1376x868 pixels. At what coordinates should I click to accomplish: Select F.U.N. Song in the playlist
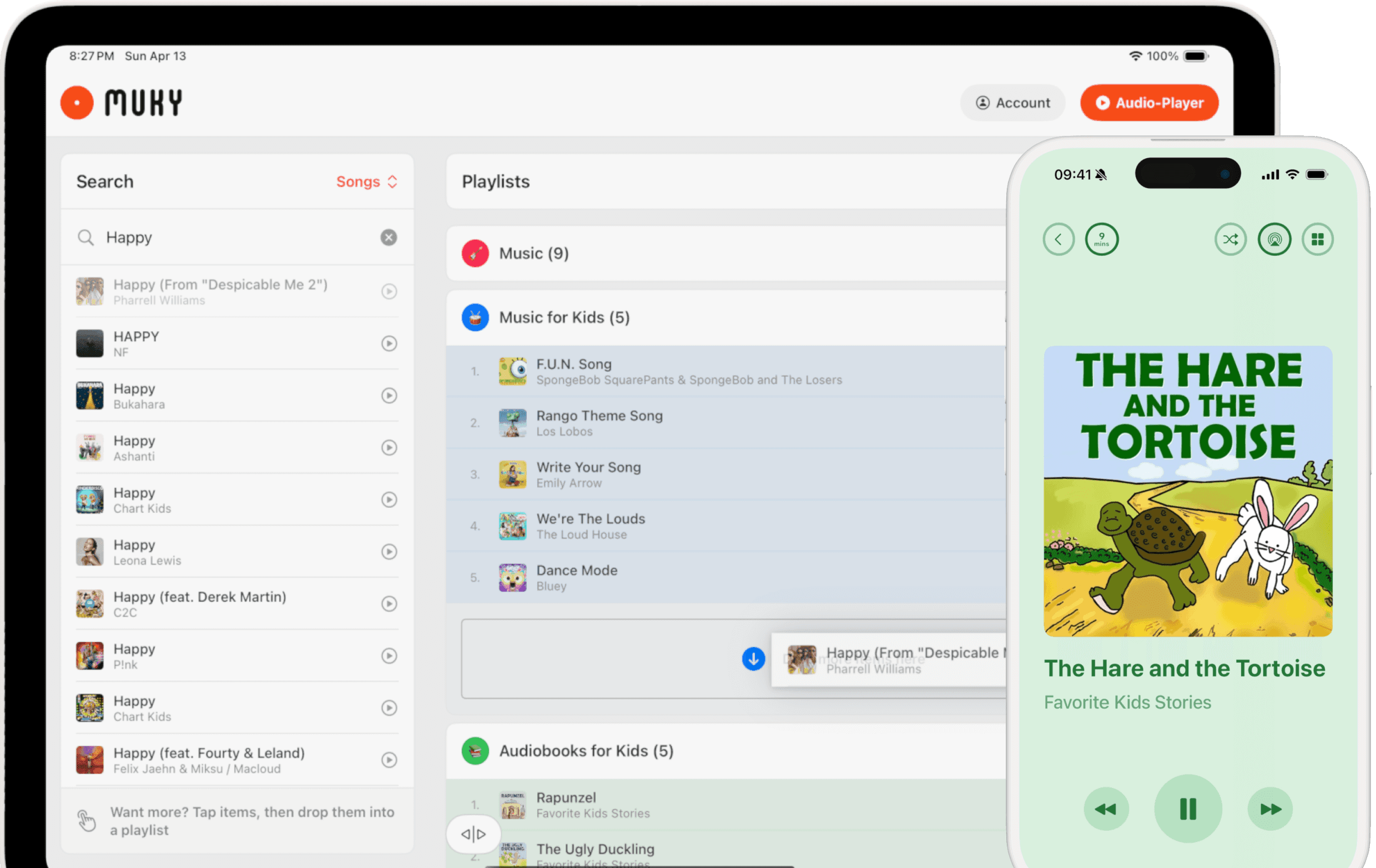(725, 371)
